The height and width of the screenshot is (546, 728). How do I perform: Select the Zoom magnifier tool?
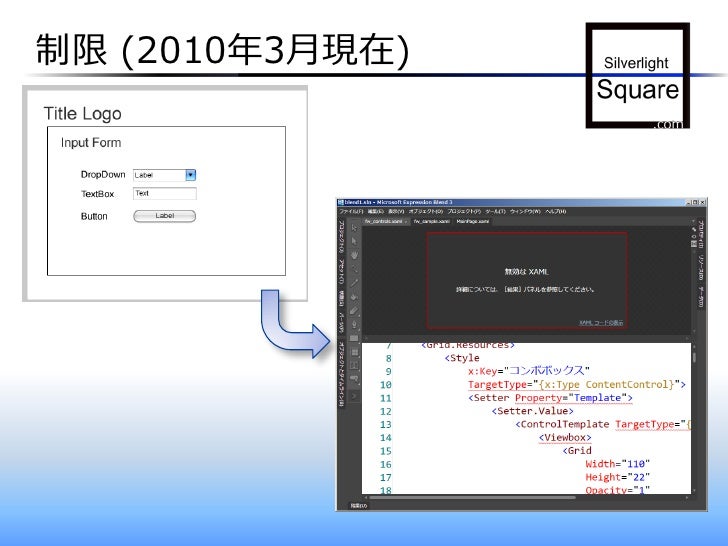coord(354,268)
